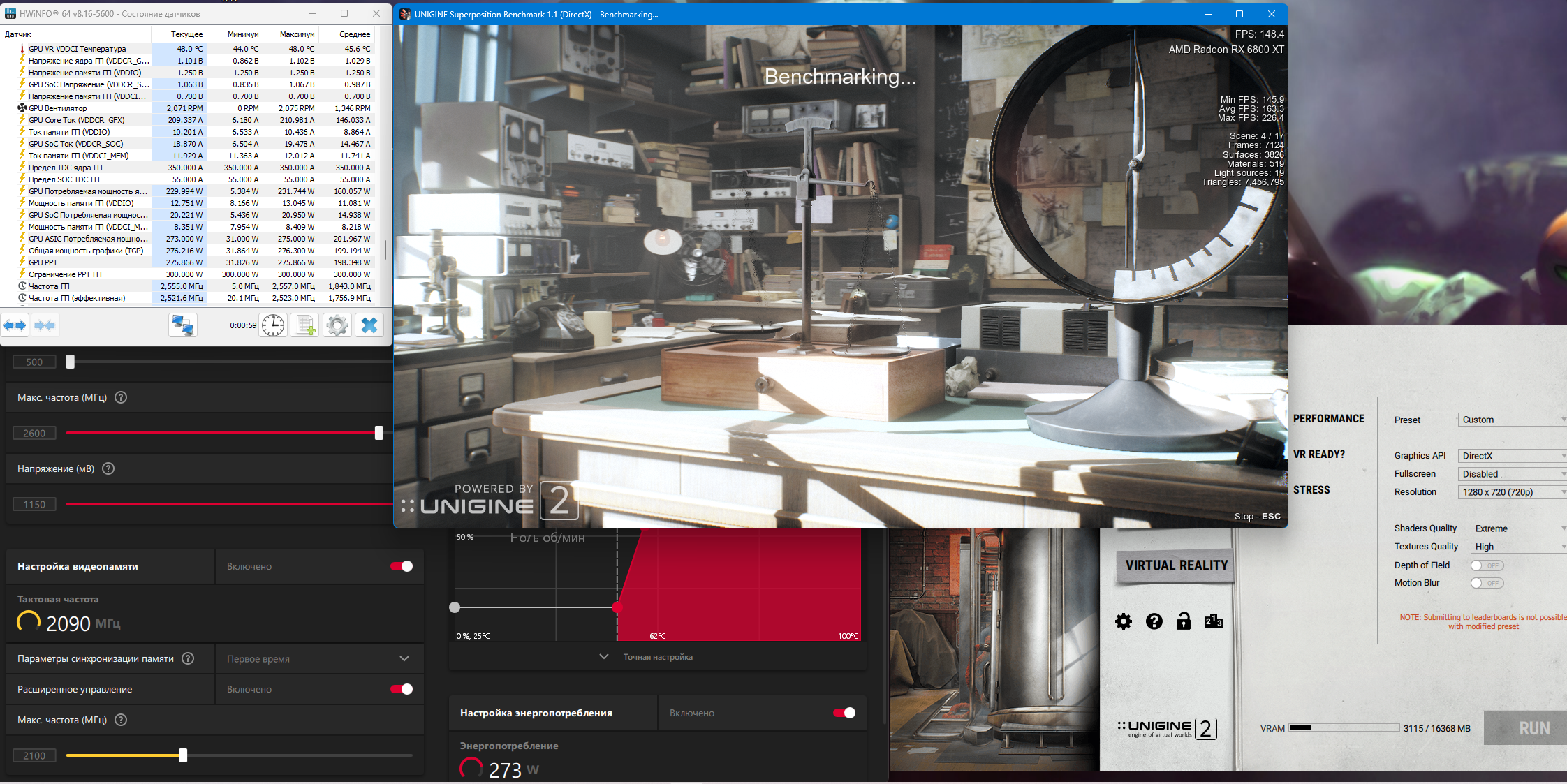Screen dimensions: 1567x784
Task: Click the HWiNFO expand columns arrows icon
Action: tap(15, 325)
